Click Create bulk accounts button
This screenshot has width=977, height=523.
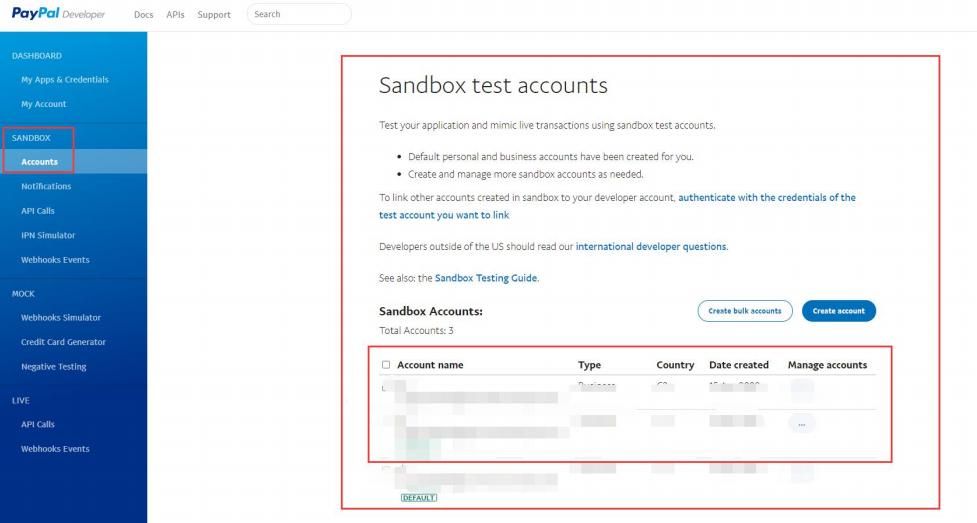point(745,311)
